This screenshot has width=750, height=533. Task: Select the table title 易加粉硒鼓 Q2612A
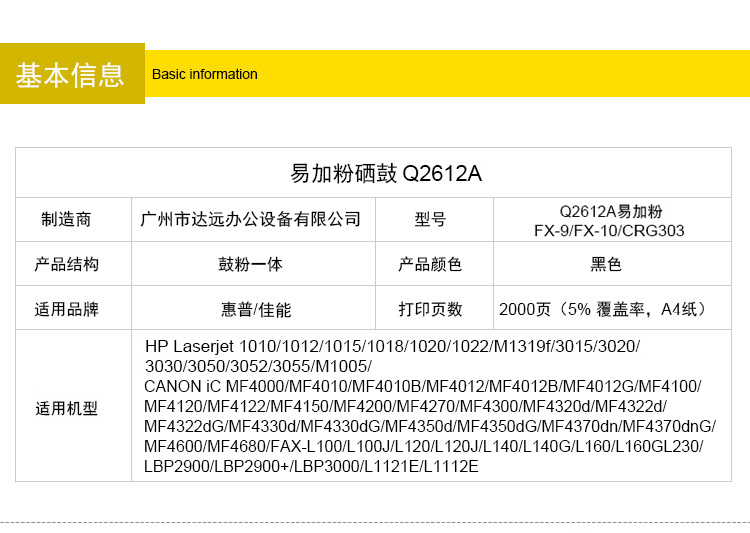click(386, 173)
